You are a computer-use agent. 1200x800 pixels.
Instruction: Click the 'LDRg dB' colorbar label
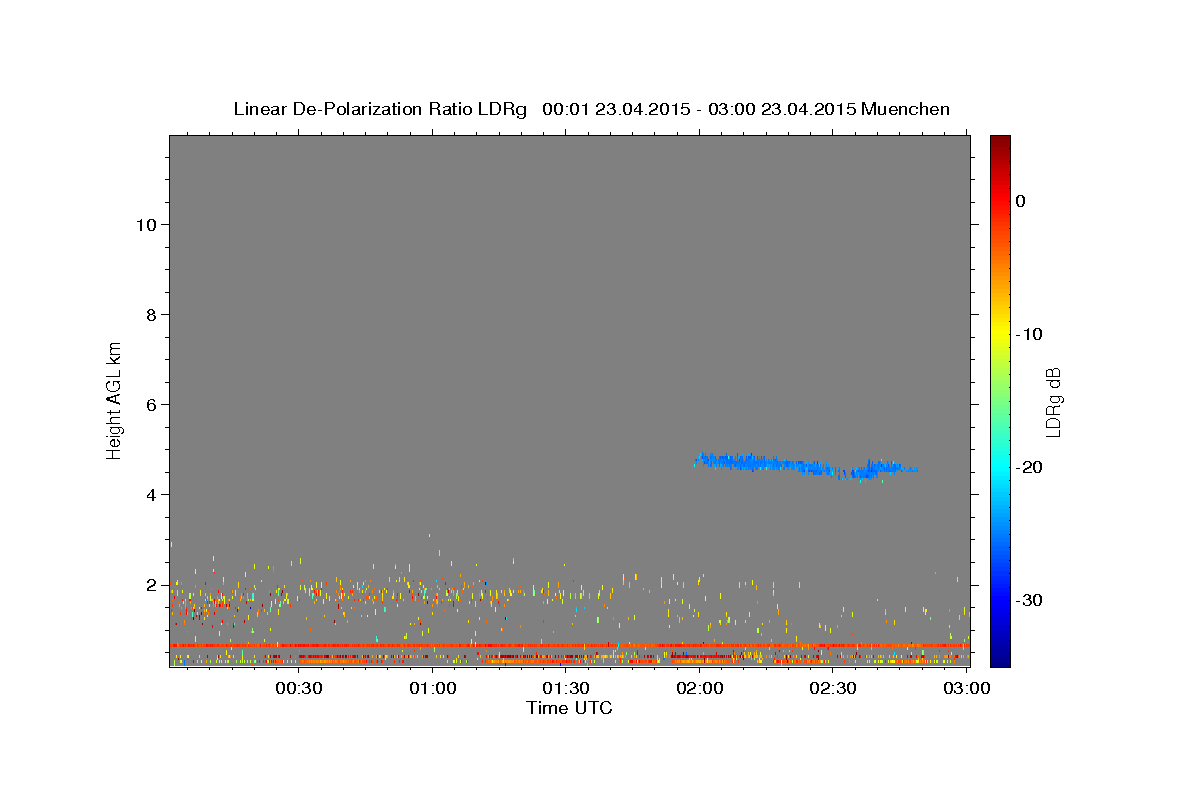[x=1053, y=403]
